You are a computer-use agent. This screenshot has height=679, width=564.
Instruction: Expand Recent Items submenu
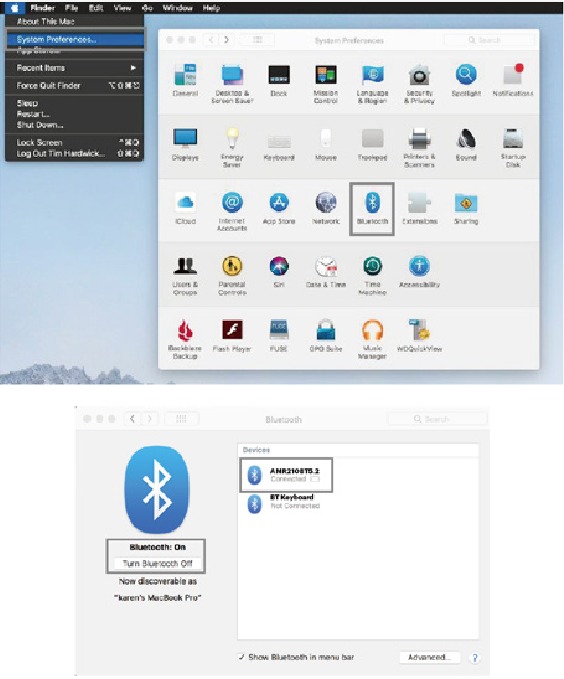[75, 68]
